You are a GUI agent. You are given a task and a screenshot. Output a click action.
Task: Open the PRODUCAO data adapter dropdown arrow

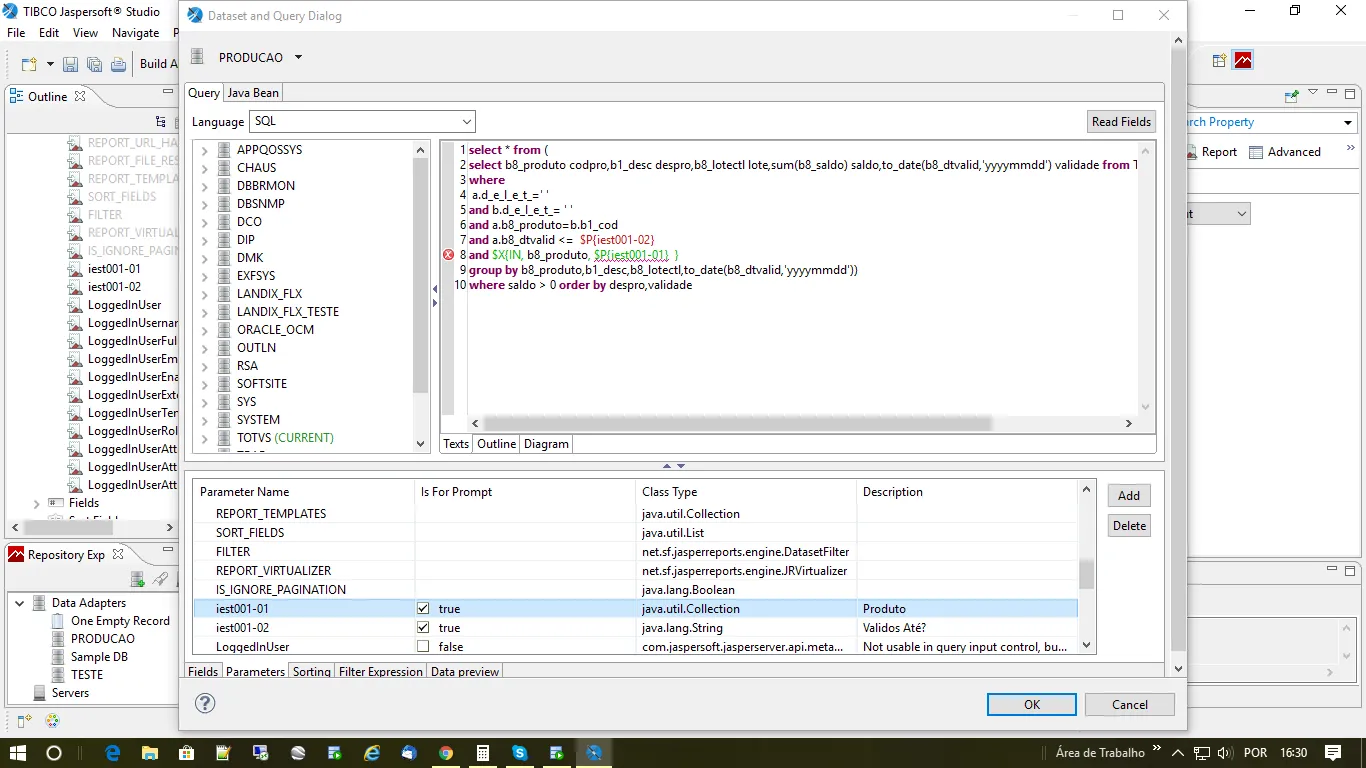[298, 58]
